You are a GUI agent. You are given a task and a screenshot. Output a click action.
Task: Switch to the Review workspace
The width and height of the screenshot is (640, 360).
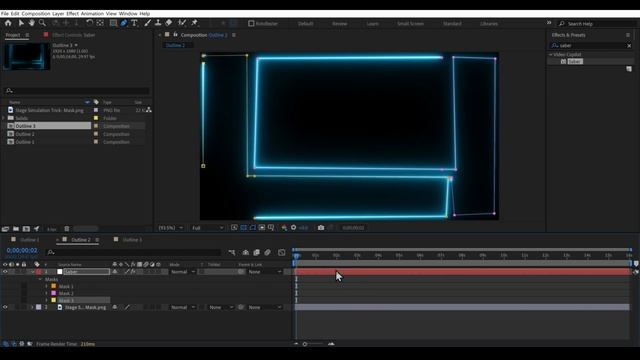(340, 24)
